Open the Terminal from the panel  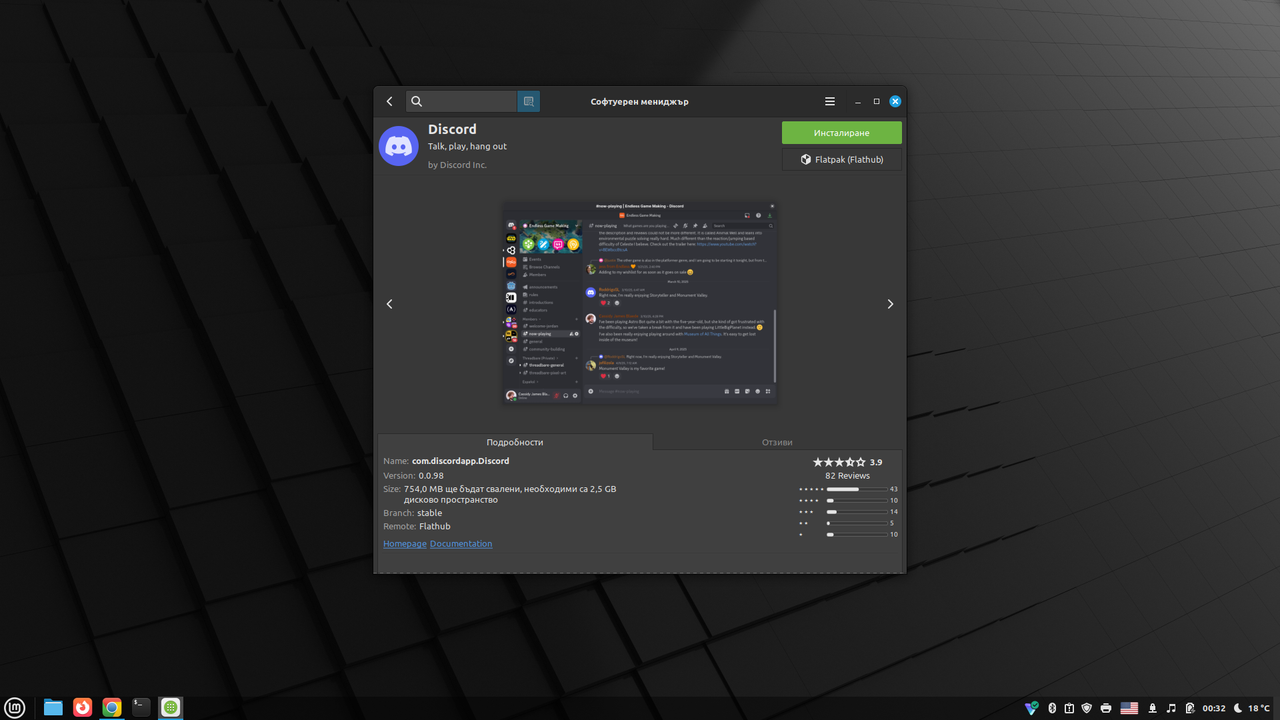[x=141, y=707]
